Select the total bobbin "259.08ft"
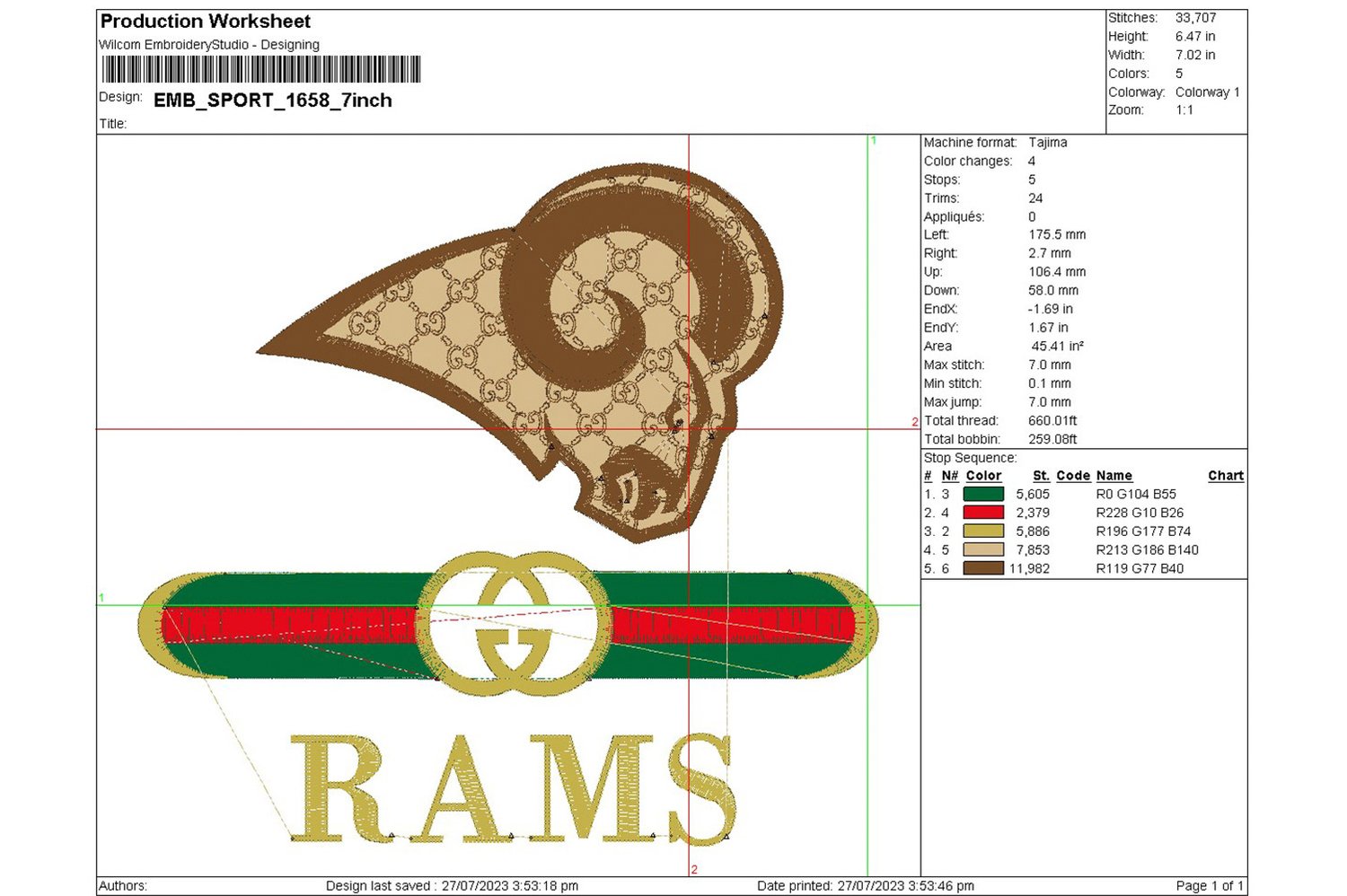The image size is (1347, 896). tap(1052, 439)
